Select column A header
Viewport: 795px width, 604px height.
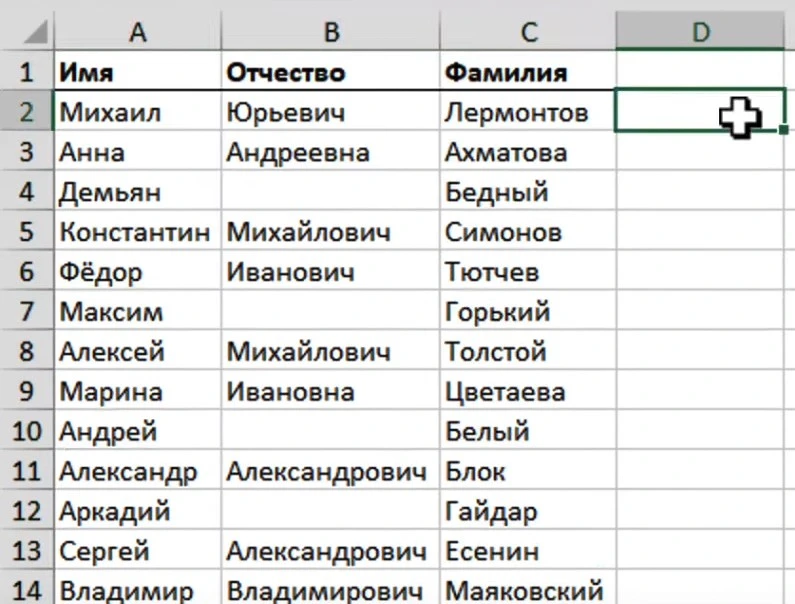pos(137,32)
